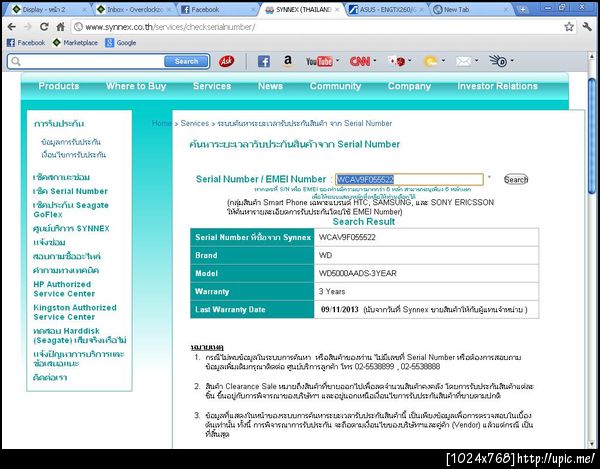The height and width of the screenshot is (469, 600).
Task: Open News navigation menu
Action: [x=270, y=86]
